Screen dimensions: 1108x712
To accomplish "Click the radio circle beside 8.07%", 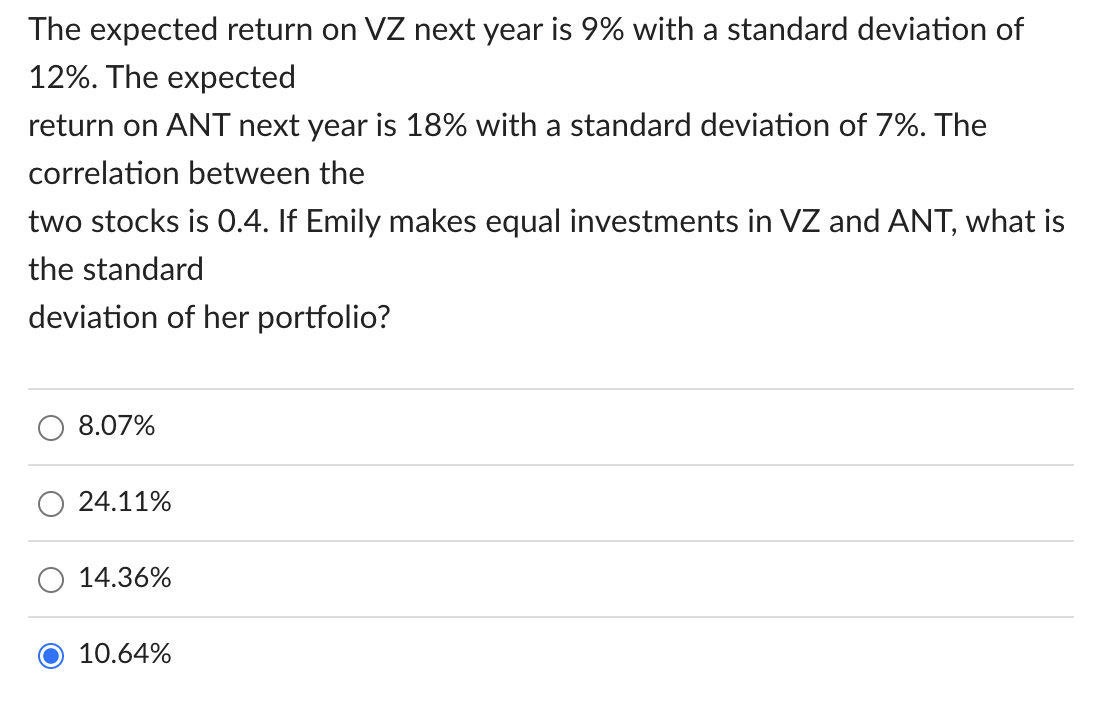I will click(51, 427).
